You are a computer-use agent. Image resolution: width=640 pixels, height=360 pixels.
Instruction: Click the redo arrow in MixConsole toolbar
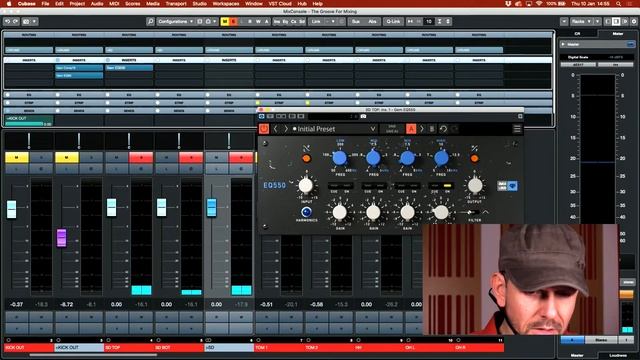[16, 21]
